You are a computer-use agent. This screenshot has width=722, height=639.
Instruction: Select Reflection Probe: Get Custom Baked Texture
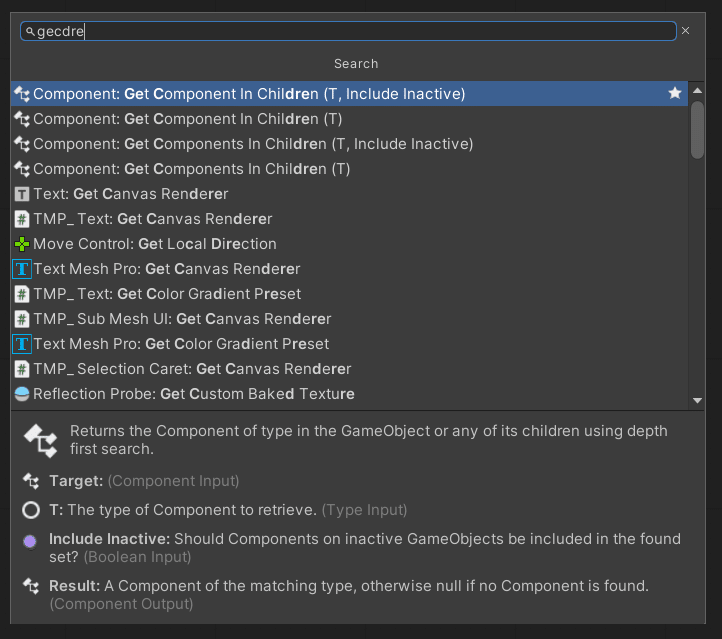(194, 394)
